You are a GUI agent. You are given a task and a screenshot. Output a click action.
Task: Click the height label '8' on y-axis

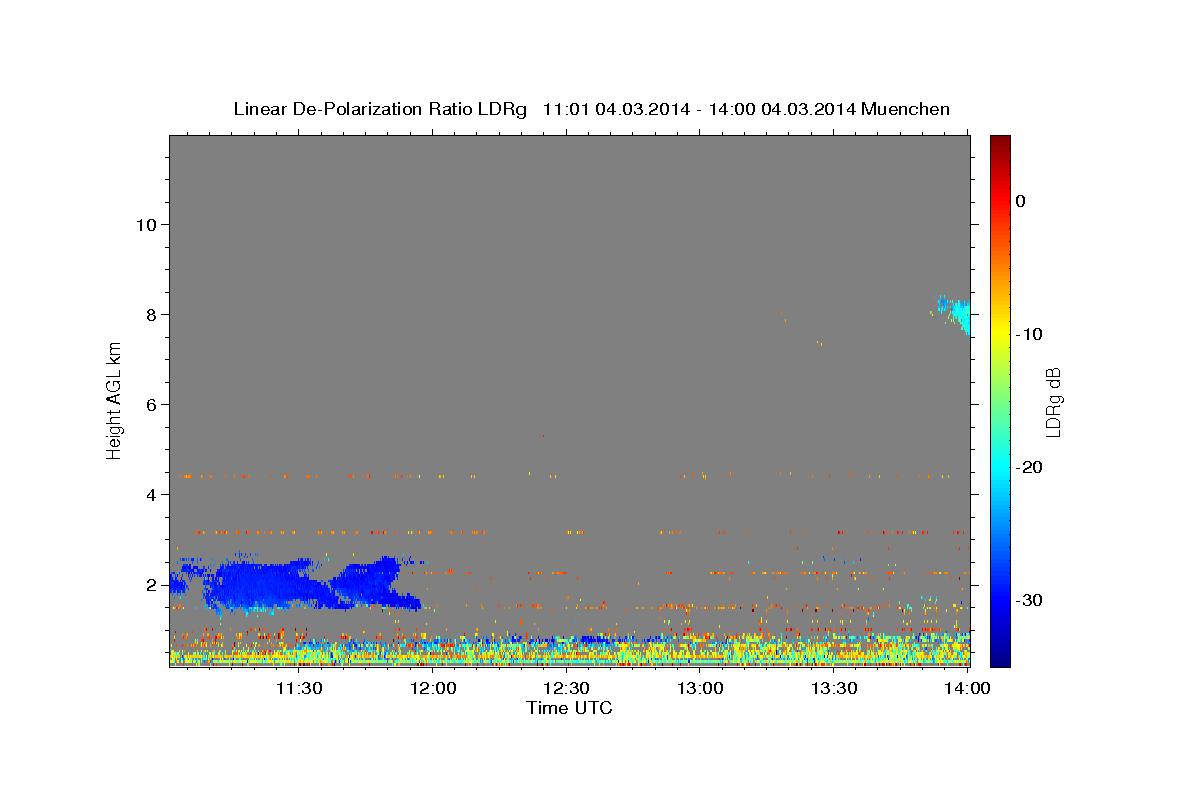pos(153,315)
